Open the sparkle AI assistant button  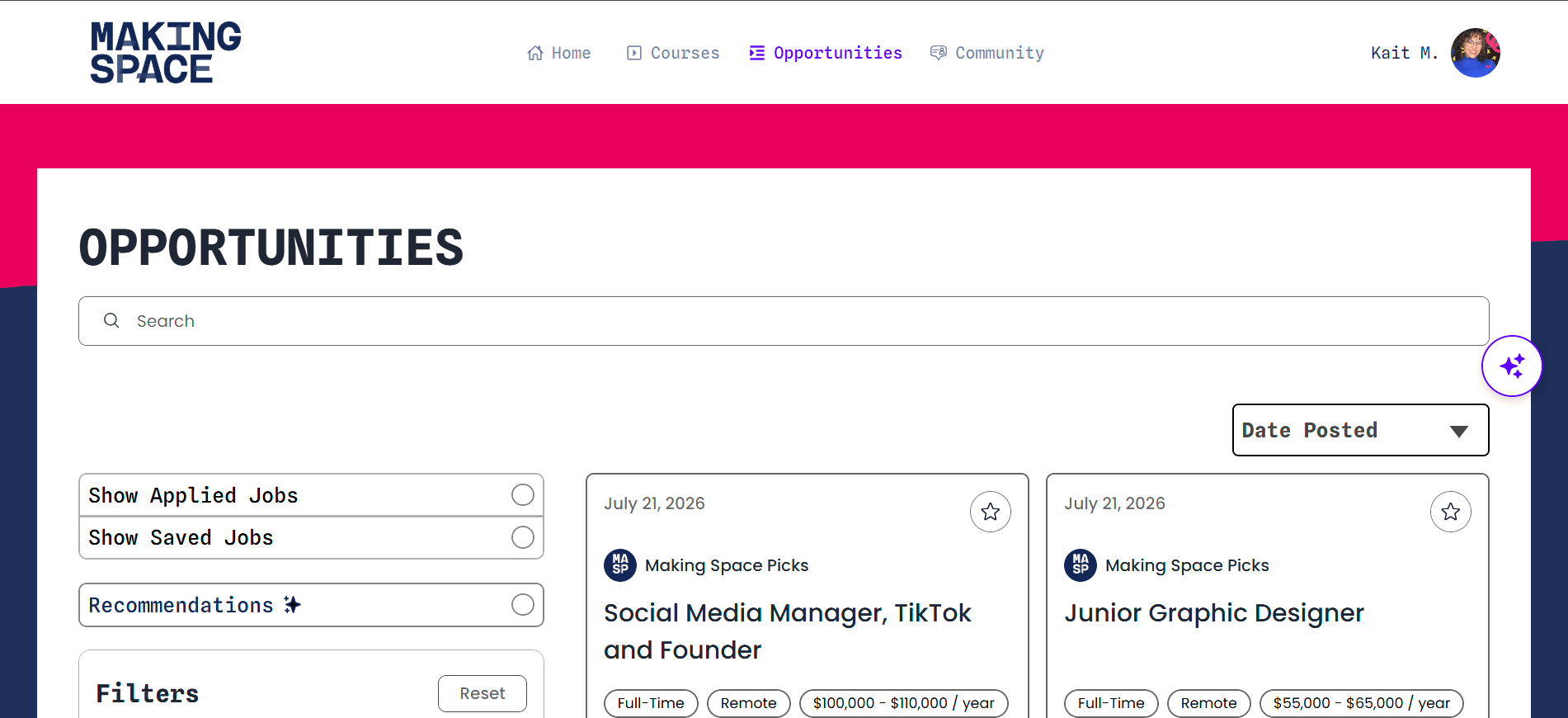[x=1512, y=366]
